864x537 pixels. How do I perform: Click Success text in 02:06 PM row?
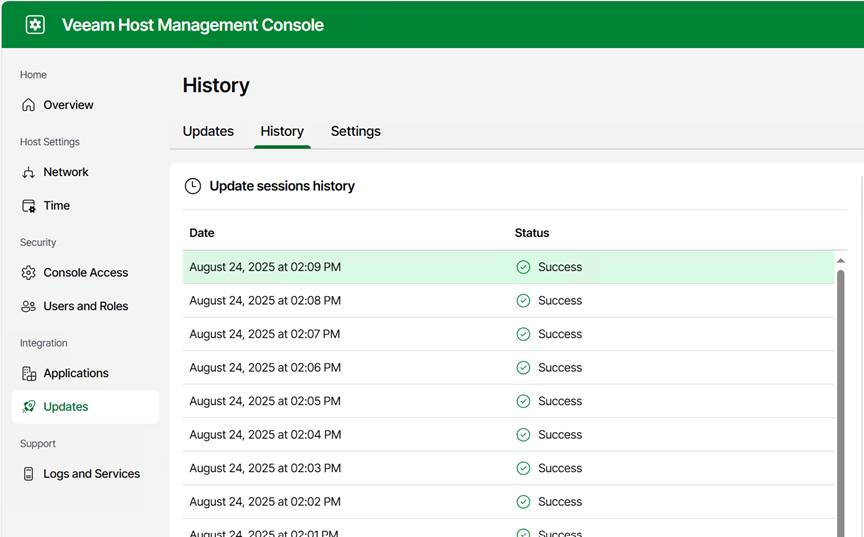[560, 368]
